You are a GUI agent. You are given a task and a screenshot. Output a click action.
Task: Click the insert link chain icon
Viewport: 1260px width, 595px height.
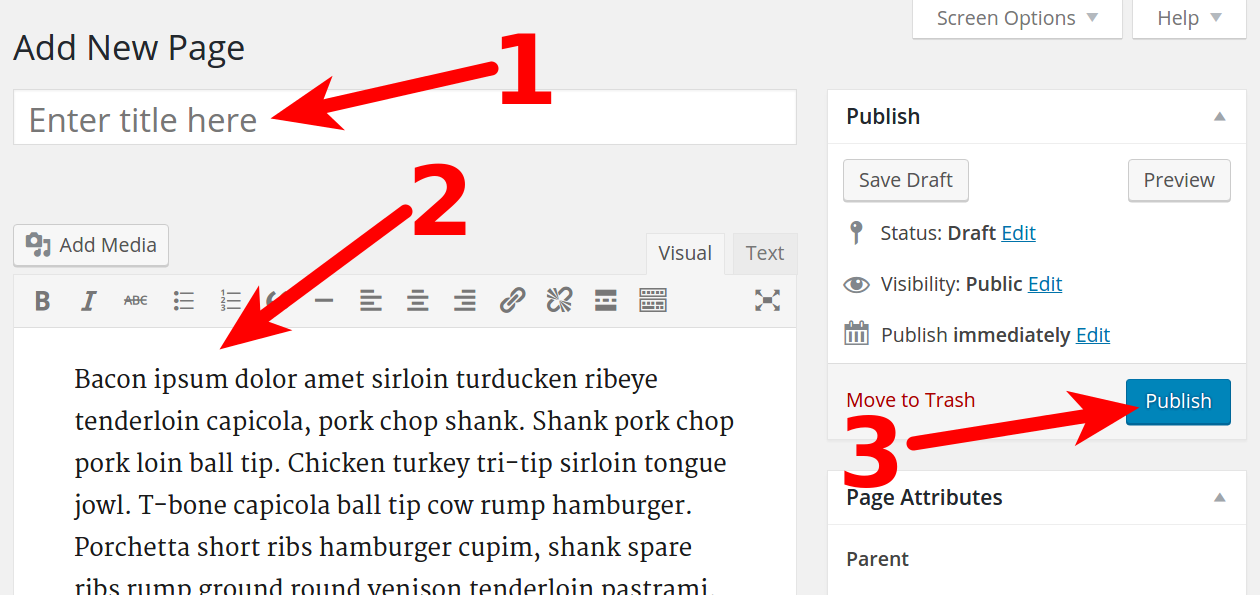coord(512,300)
